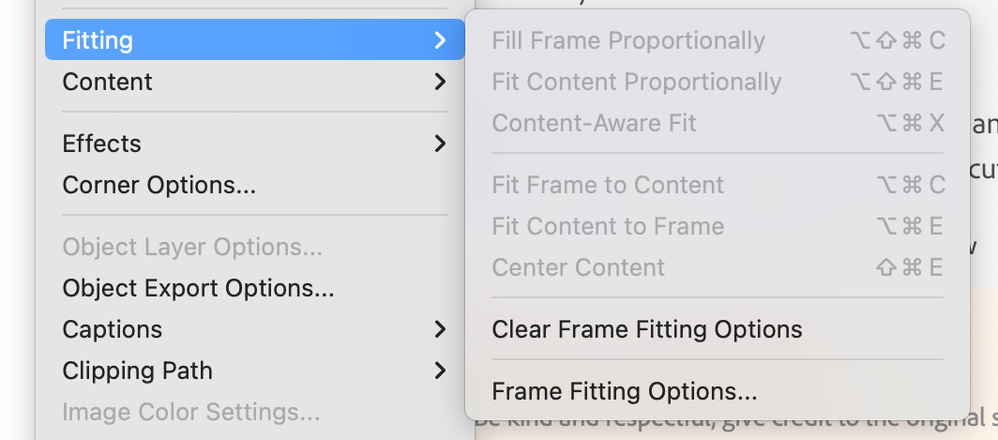
Task: Click the chevron arrow beside Fitting
Action: click(440, 41)
